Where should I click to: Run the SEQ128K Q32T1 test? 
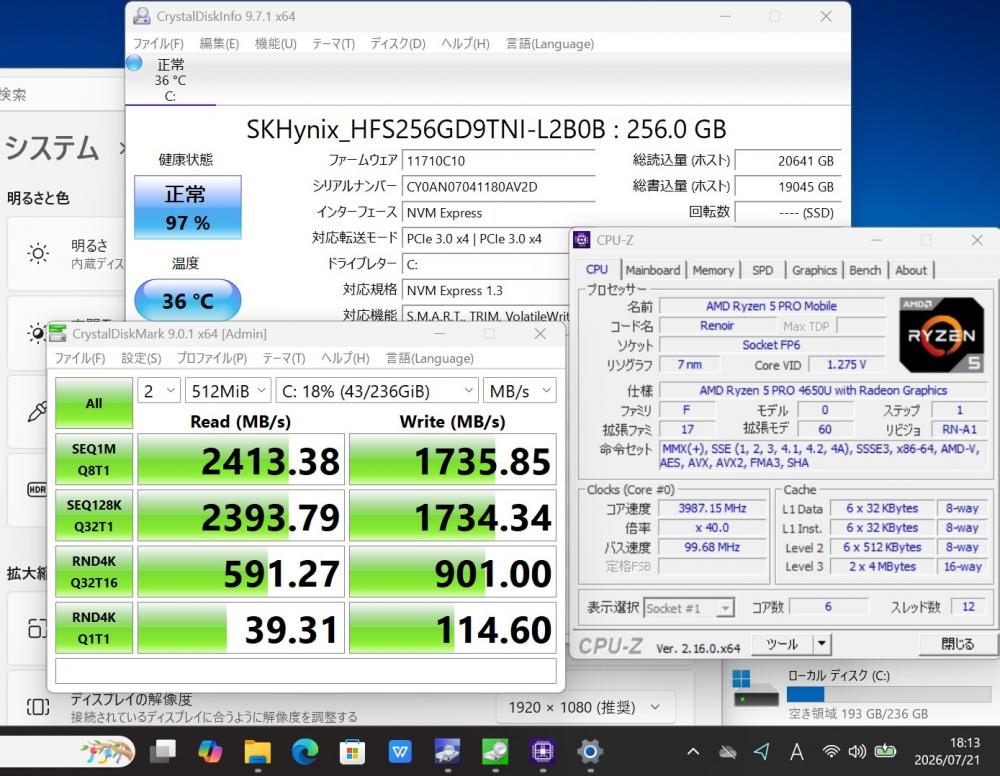point(94,515)
